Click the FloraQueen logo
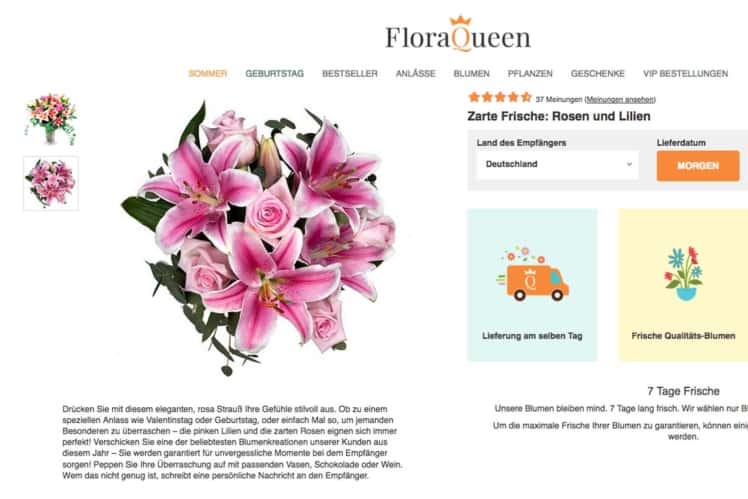The height and width of the screenshot is (499, 748). [458, 34]
